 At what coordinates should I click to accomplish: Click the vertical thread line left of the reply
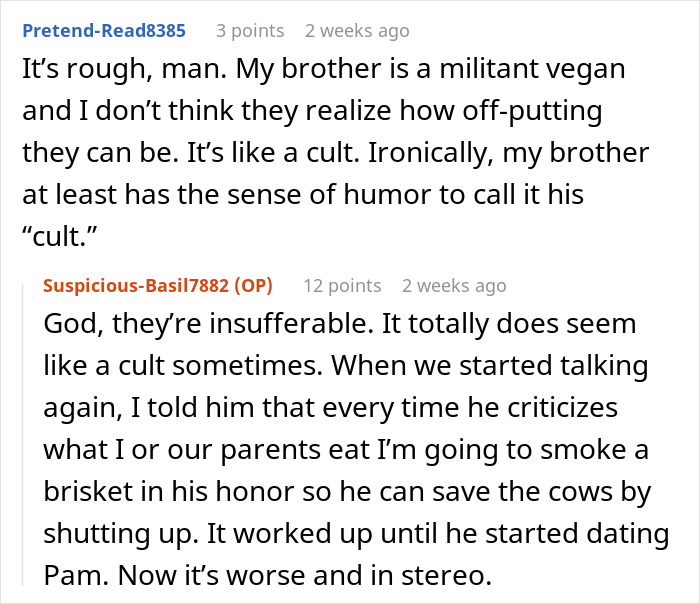click(25, 440)
